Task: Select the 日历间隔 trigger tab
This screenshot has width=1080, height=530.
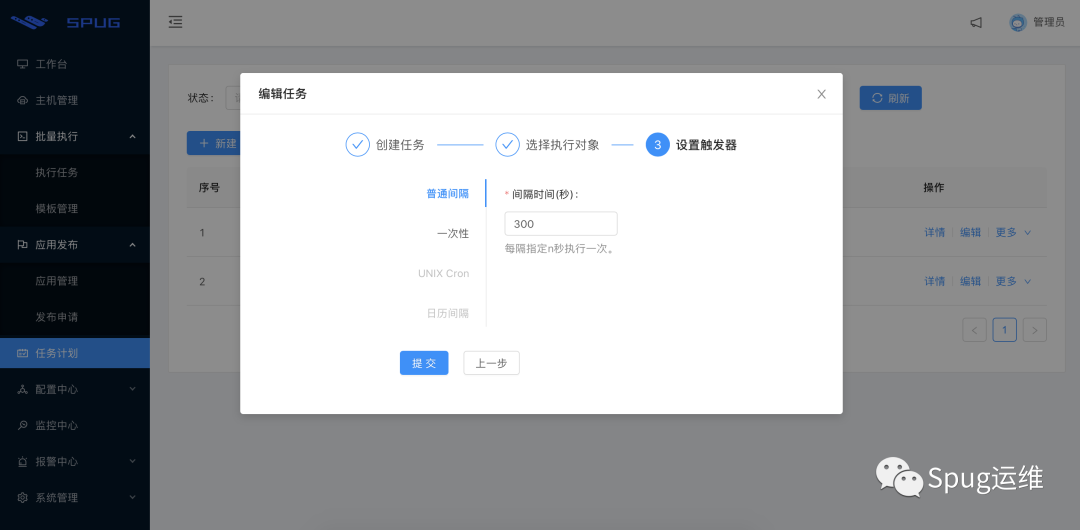Action: 448,314
